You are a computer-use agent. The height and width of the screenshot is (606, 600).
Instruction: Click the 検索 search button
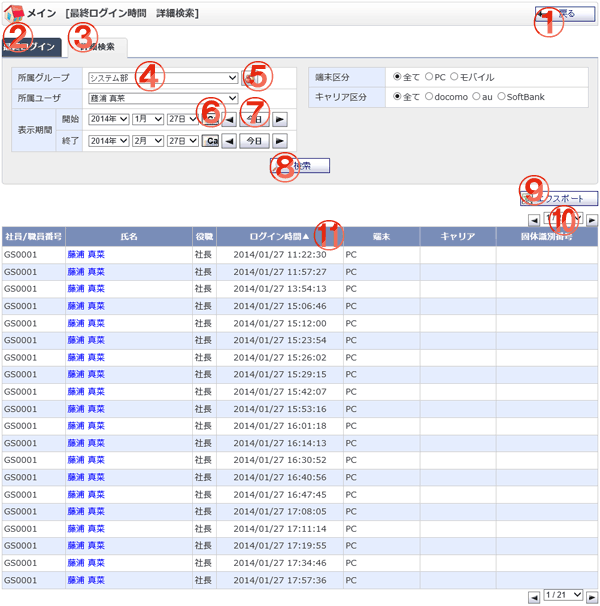pyautogui.click(x=300, y=165)
